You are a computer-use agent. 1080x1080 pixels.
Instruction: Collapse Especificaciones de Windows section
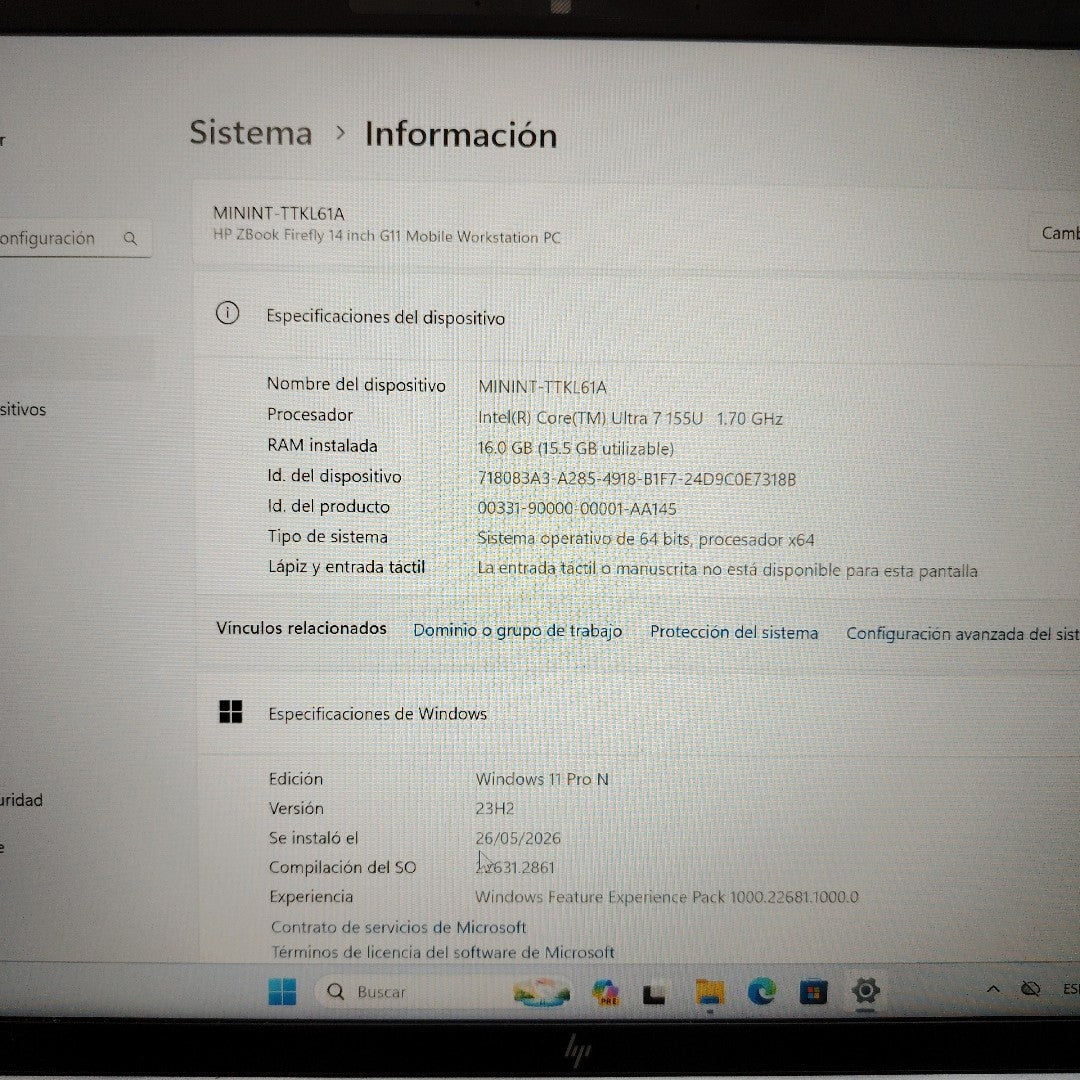point(638,714)
